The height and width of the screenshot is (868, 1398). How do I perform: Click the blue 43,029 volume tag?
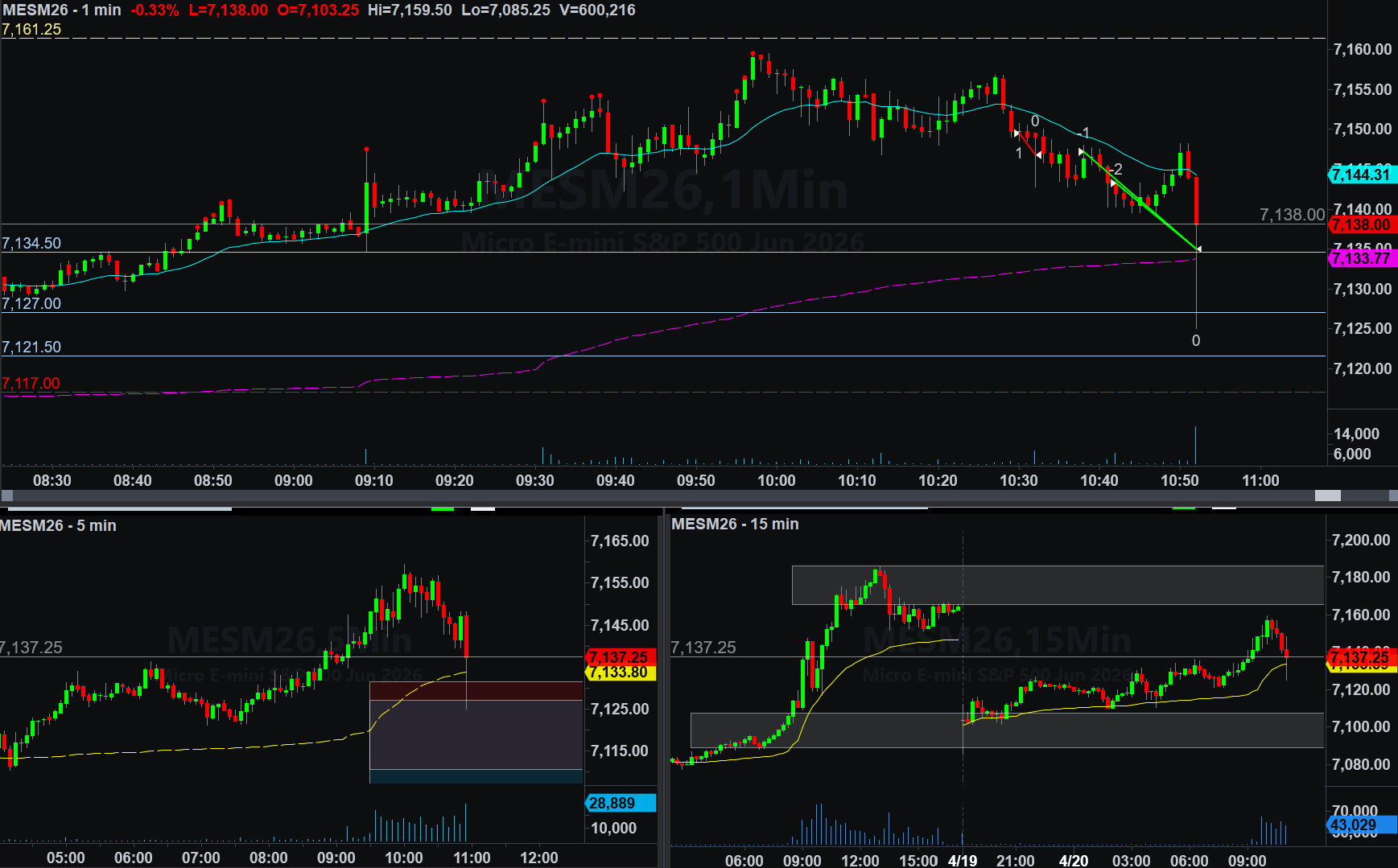1360,825
